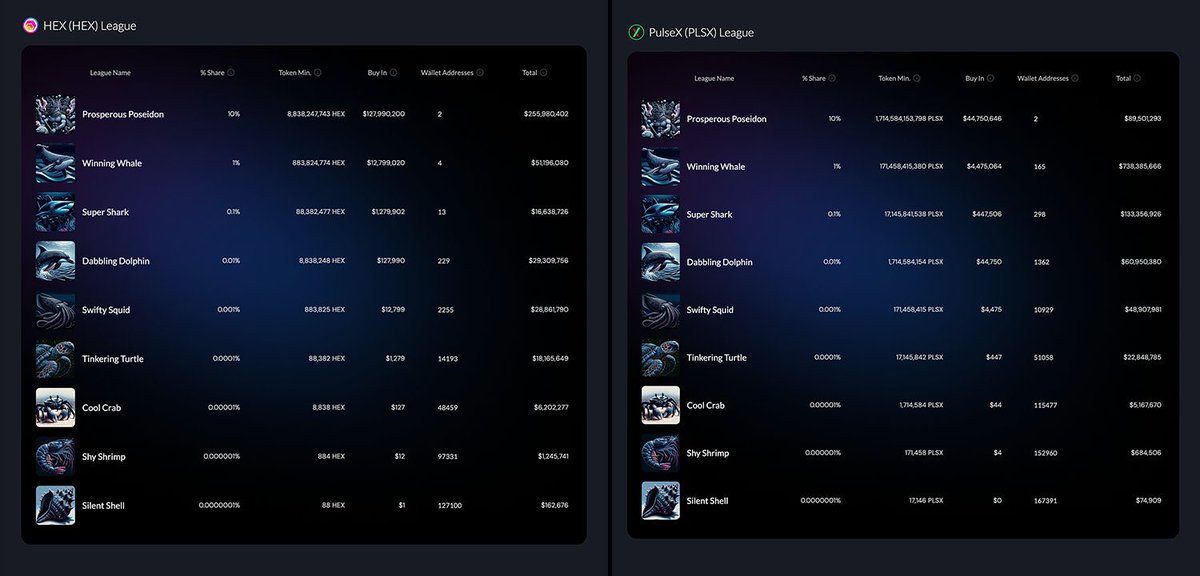
Task: Click the '17,146 PLSX' token minimum
Action: (924, 501)
